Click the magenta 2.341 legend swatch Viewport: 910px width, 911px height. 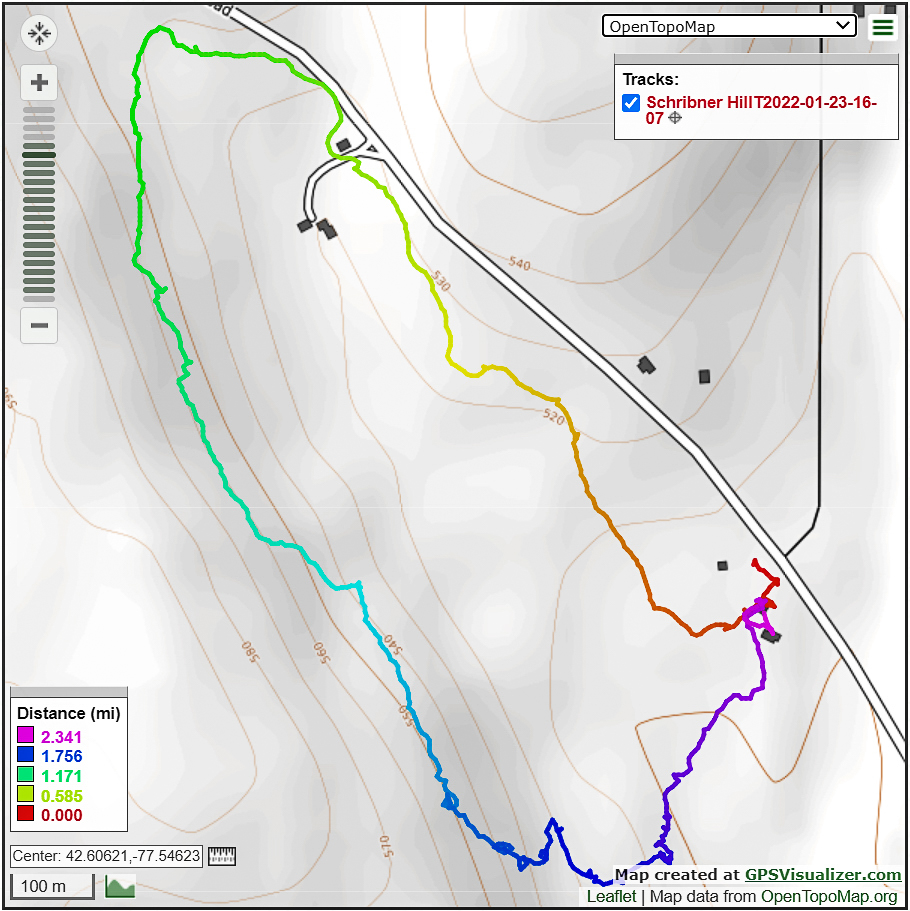pyautogui.click(x=26, y=737)
